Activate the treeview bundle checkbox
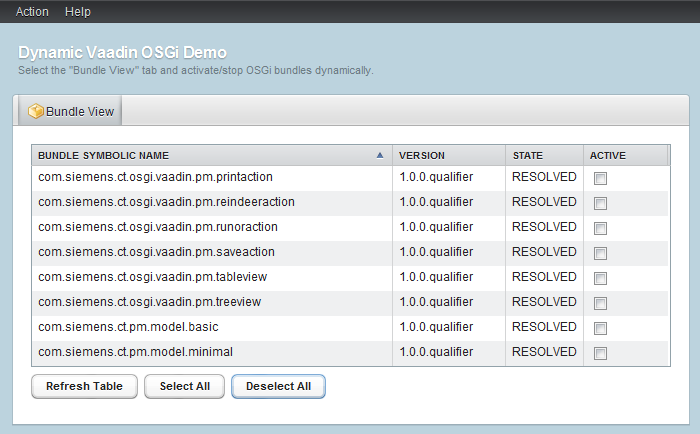This screenshot has width=700, height=434. 600,304
